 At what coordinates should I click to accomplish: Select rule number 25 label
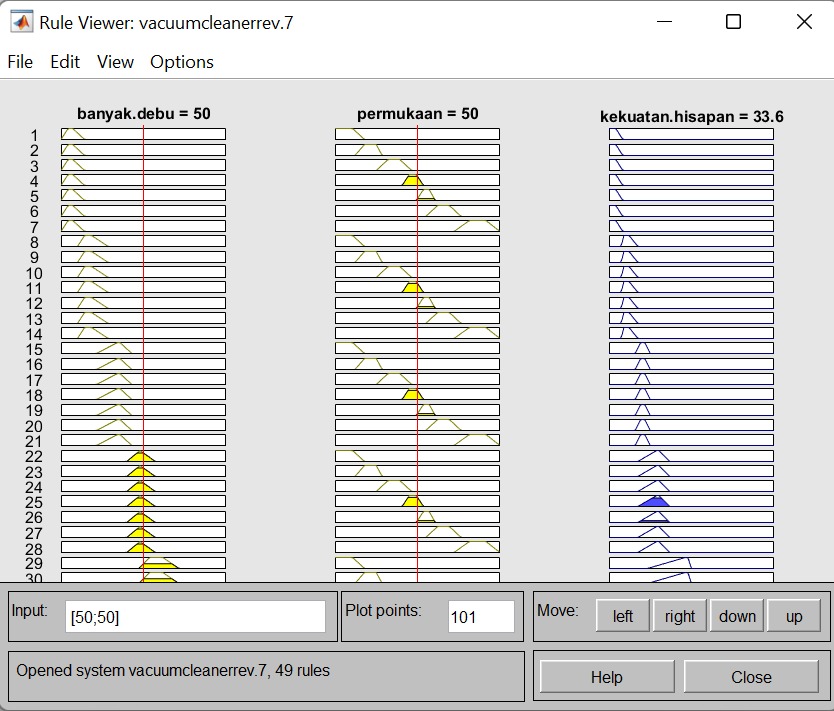(34, 503)
